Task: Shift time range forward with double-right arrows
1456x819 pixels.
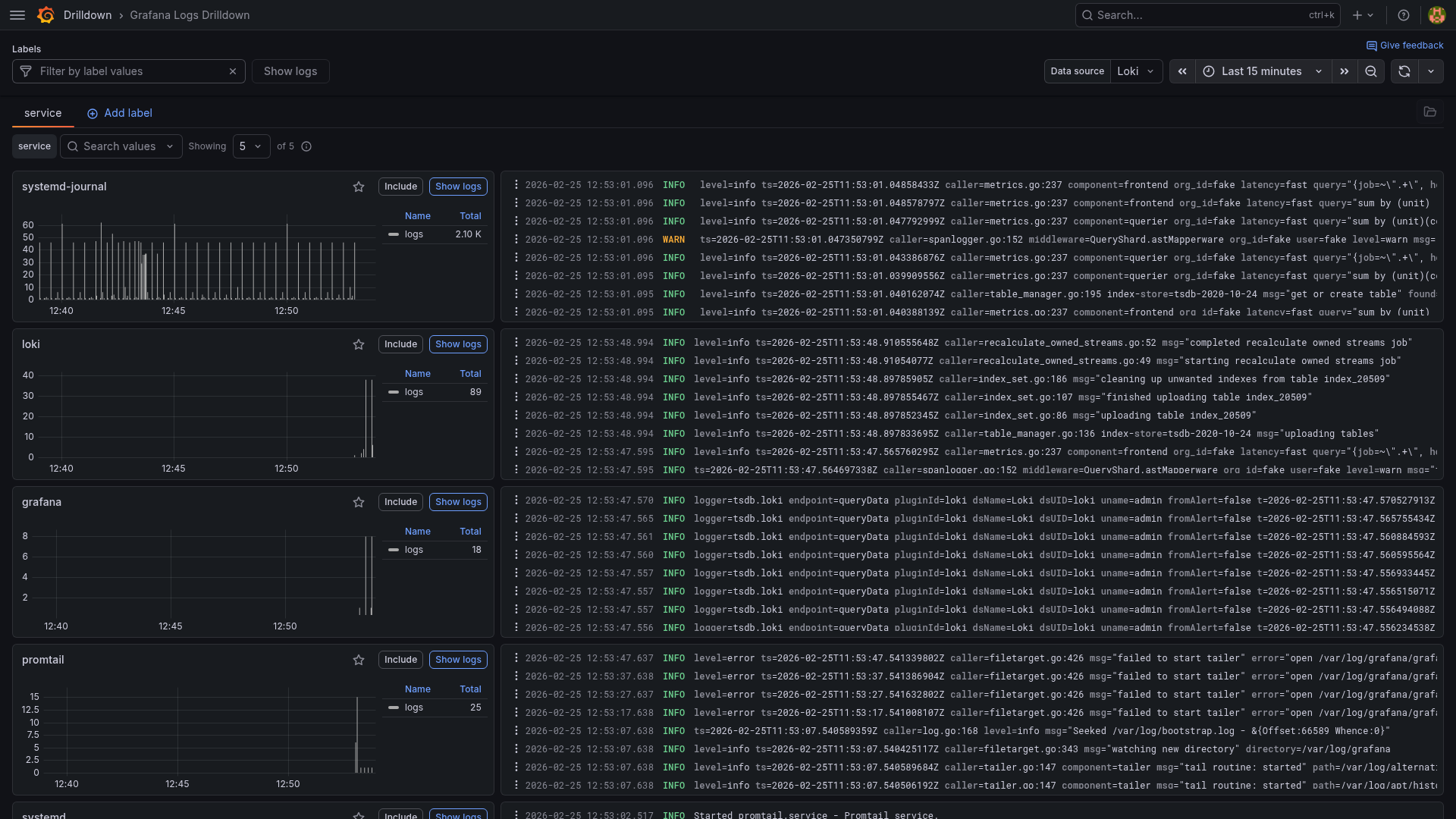Action: [1345, 71]
